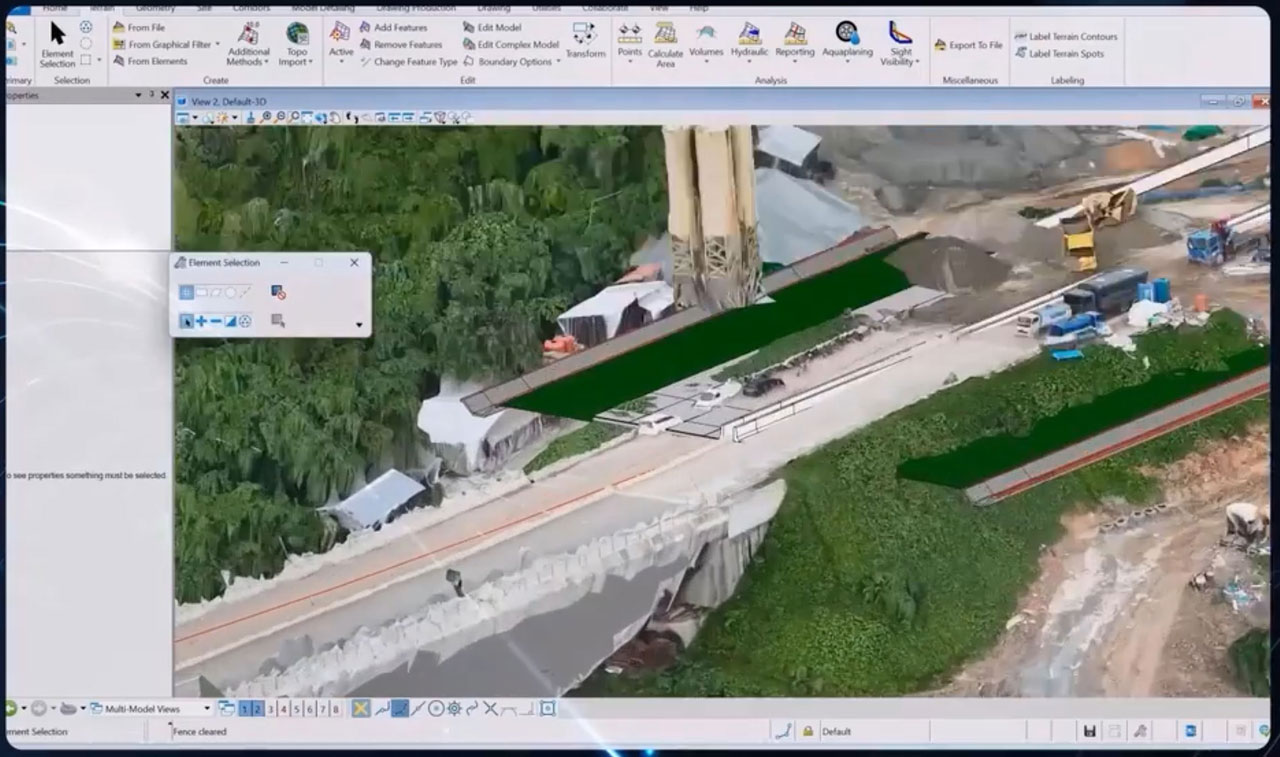The width and height of the screenshot is (1280, 757).
Task: Expand the Multi-Model Views dropdown
Action: (208, 709)
